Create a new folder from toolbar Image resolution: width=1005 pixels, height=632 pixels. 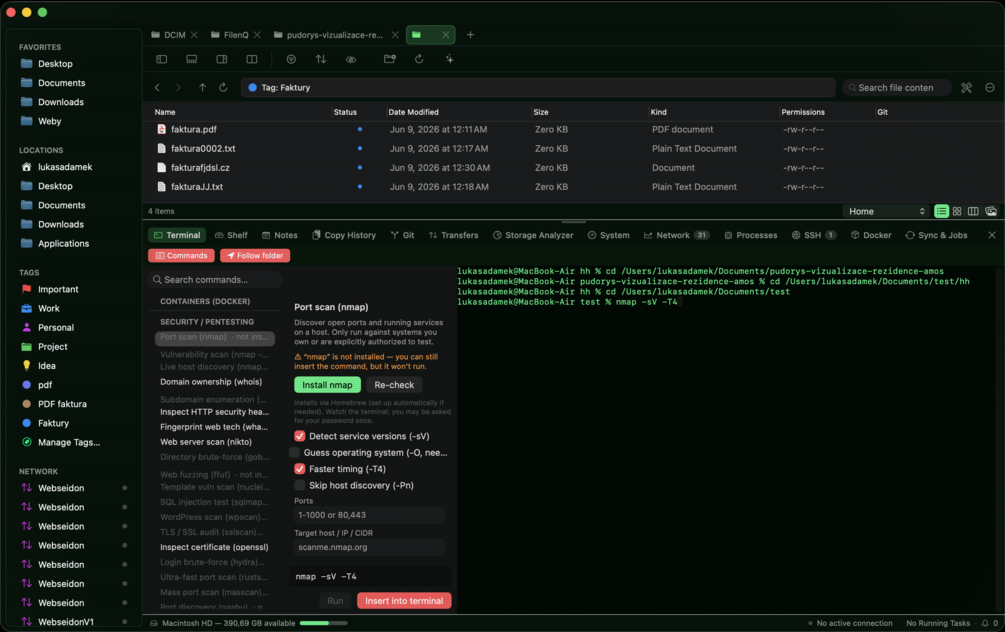(390, 59)
